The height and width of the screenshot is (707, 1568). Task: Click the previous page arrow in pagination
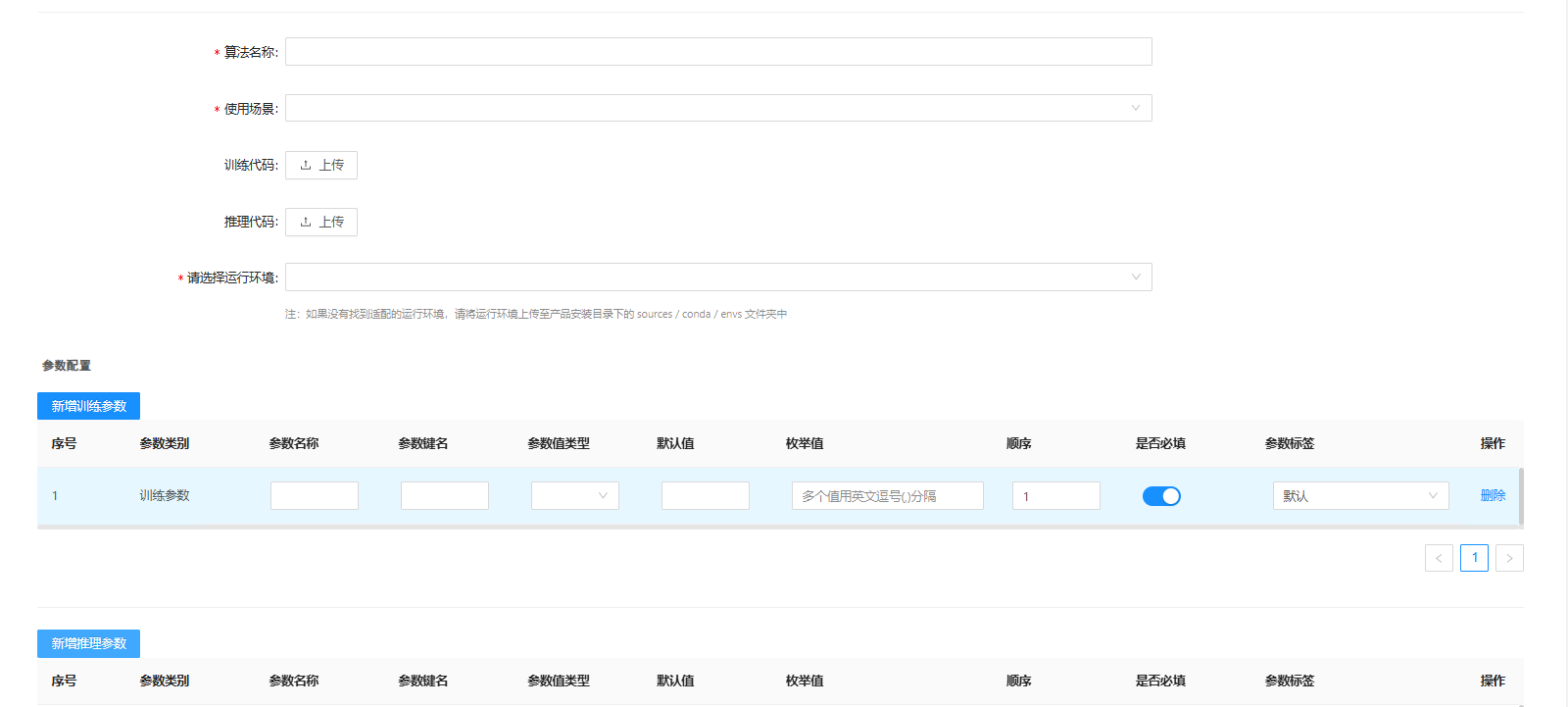(1439, 558)
